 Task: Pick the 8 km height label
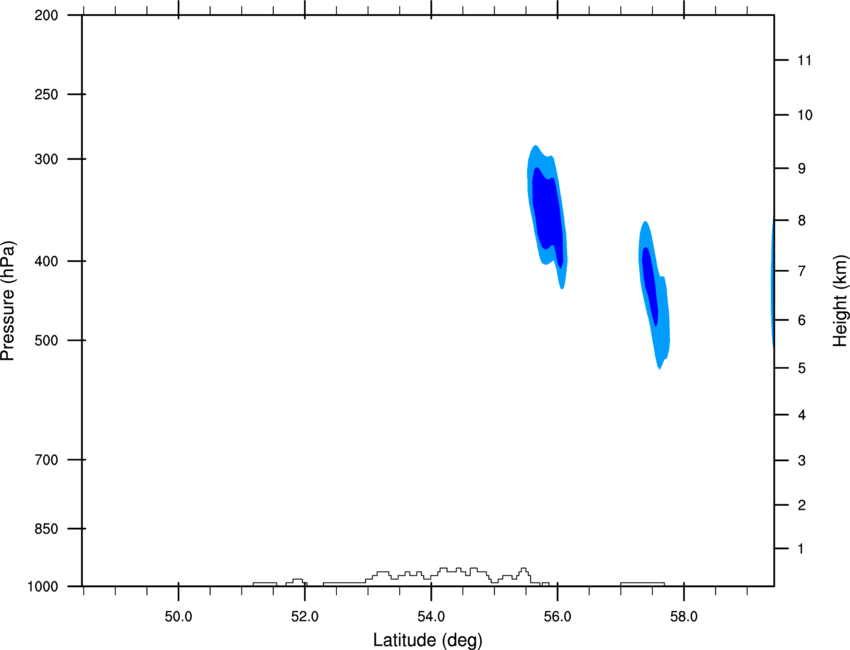tap(802, 221)
